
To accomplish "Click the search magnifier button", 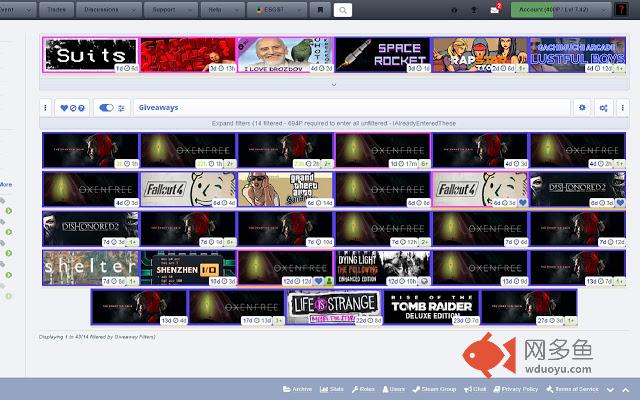I will coord(343,10).
